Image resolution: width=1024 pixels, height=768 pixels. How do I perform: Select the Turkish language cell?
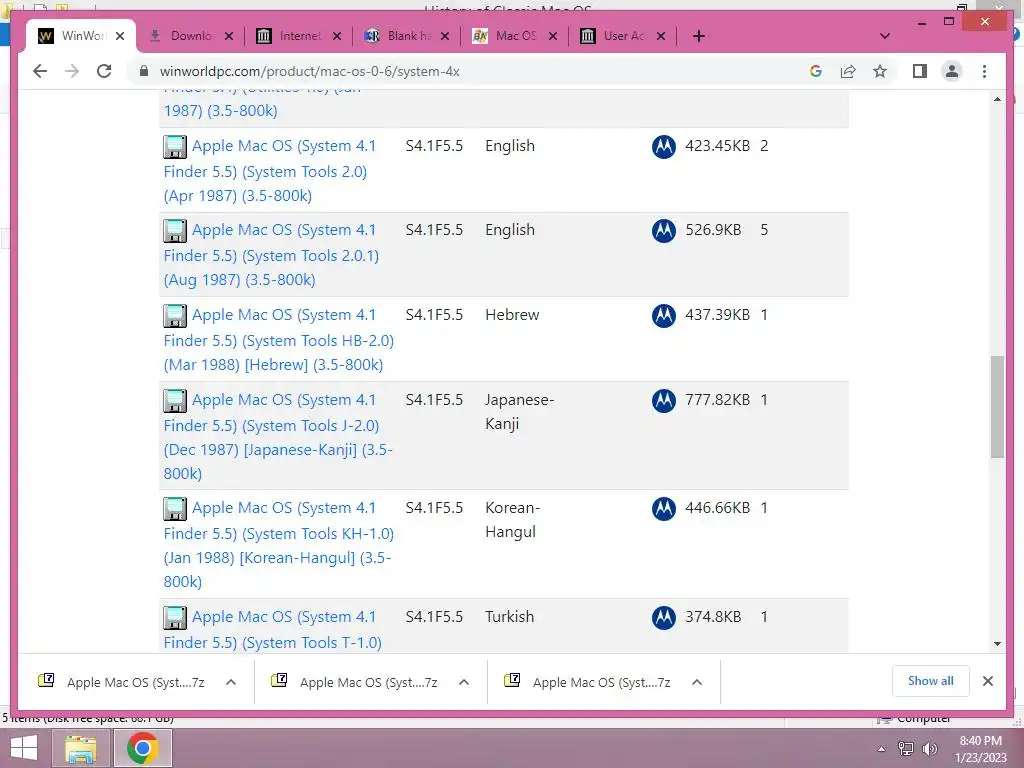tap(509, 616)
